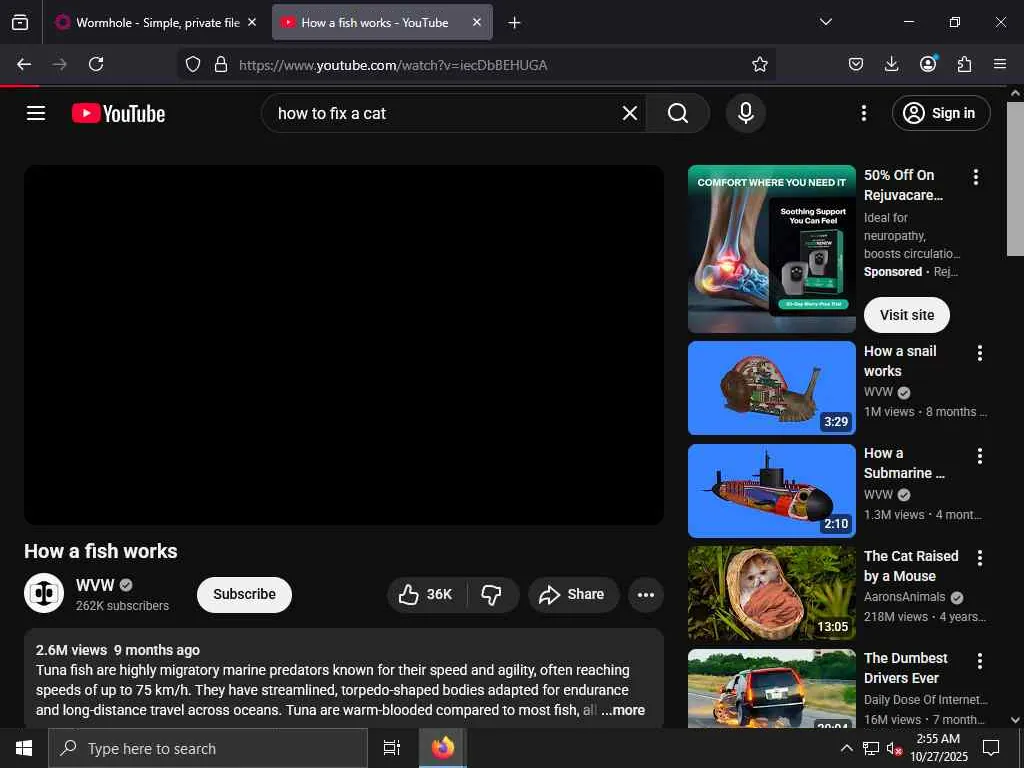Image resolution: width=1024 pixels, height=768 pixels.
Task: Open the YouTube guide hamburger menu
Action: click(x=36, y=113)
